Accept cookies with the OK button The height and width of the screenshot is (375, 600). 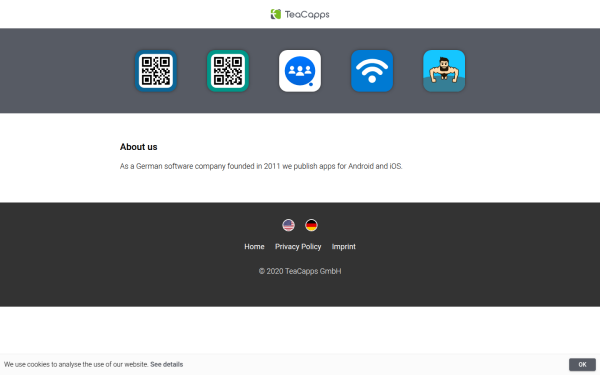point(582,365)
